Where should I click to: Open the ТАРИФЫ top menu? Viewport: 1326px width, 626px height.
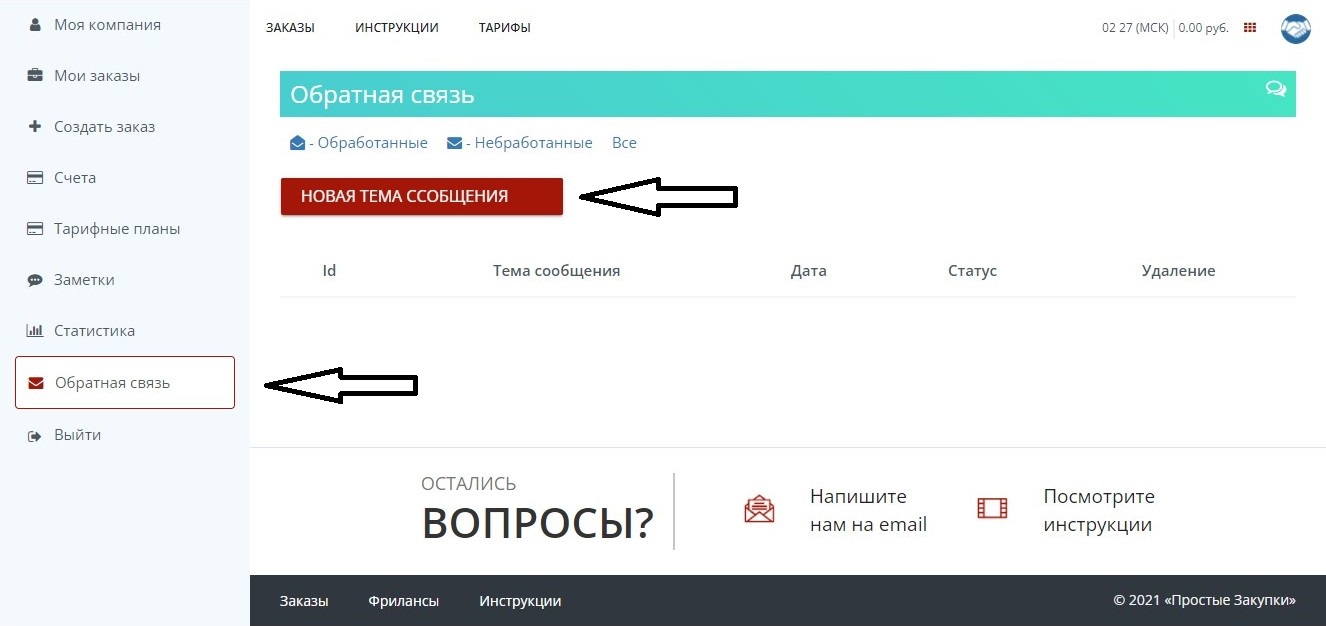pos(505,28)
